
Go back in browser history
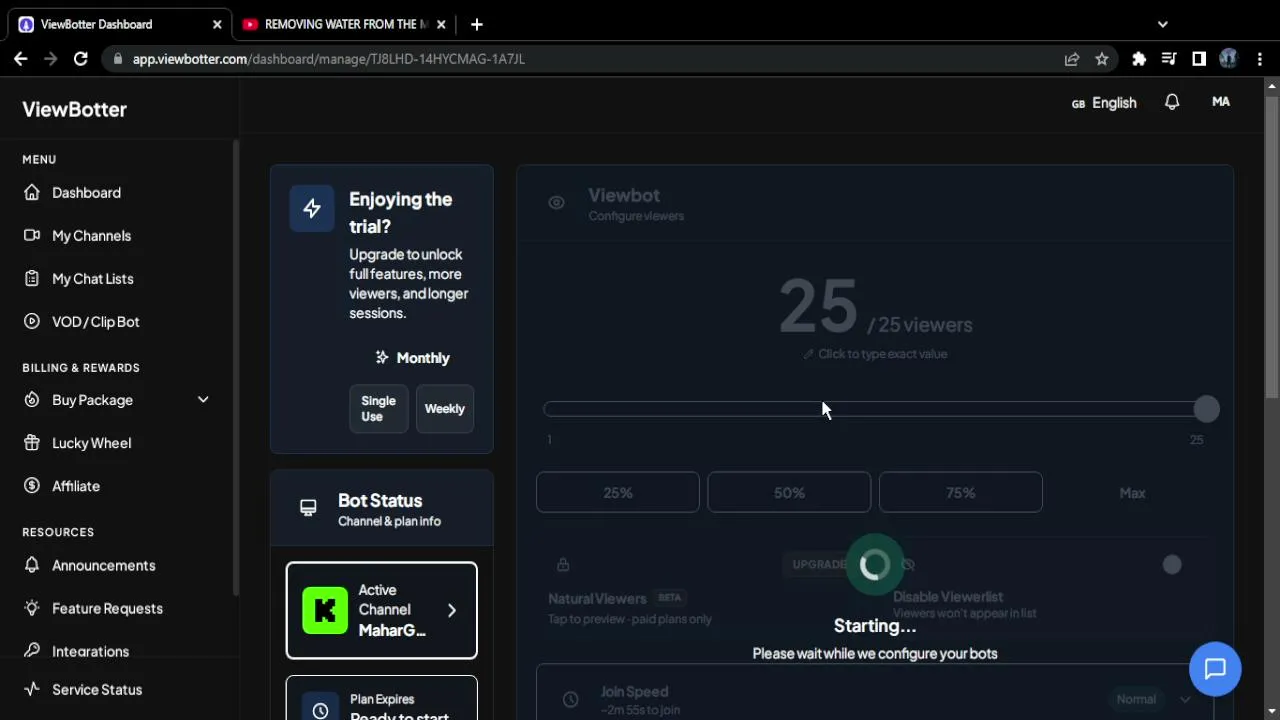[x=21, y=59]
